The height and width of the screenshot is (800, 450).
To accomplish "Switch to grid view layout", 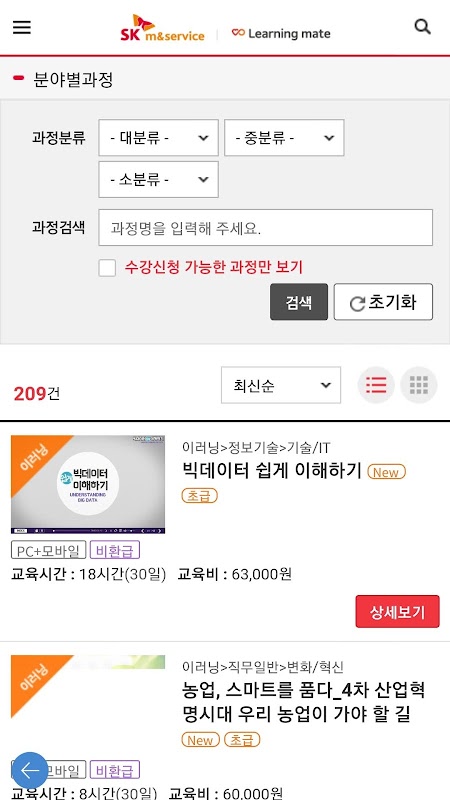I will (x=418, y=385).
